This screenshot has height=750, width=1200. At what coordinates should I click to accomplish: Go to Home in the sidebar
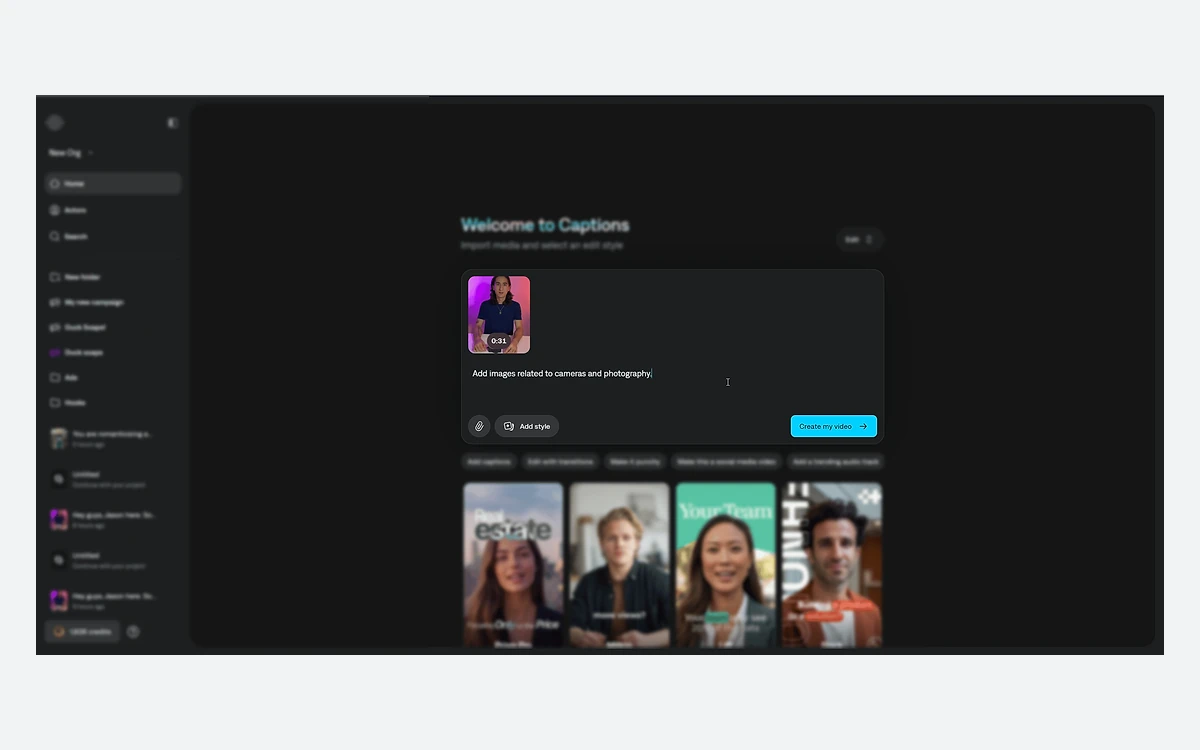(x=113, y=184)
